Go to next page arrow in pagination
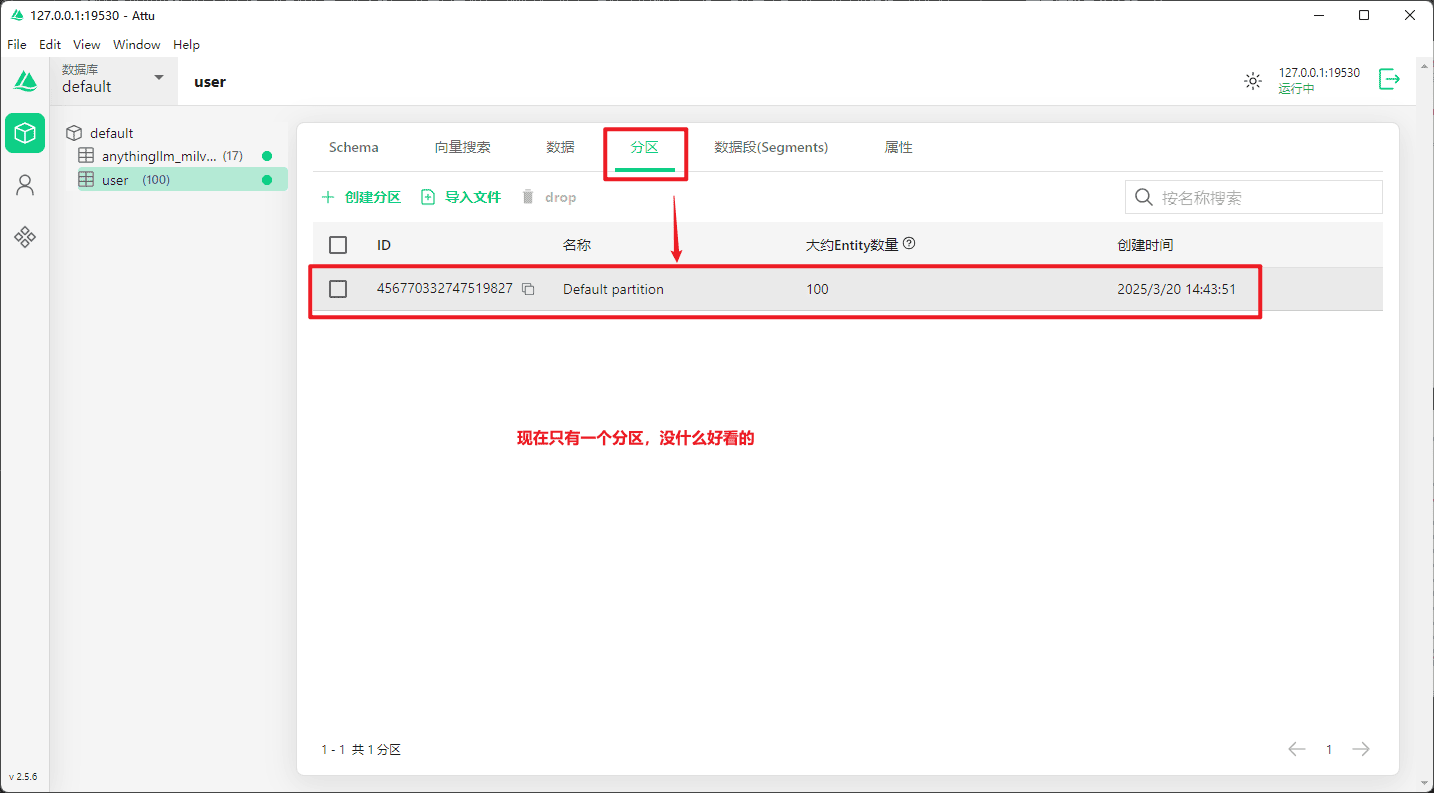The width and height of the screenshot is (1434, 793). pyautogui.click(x=1360, y=749)
